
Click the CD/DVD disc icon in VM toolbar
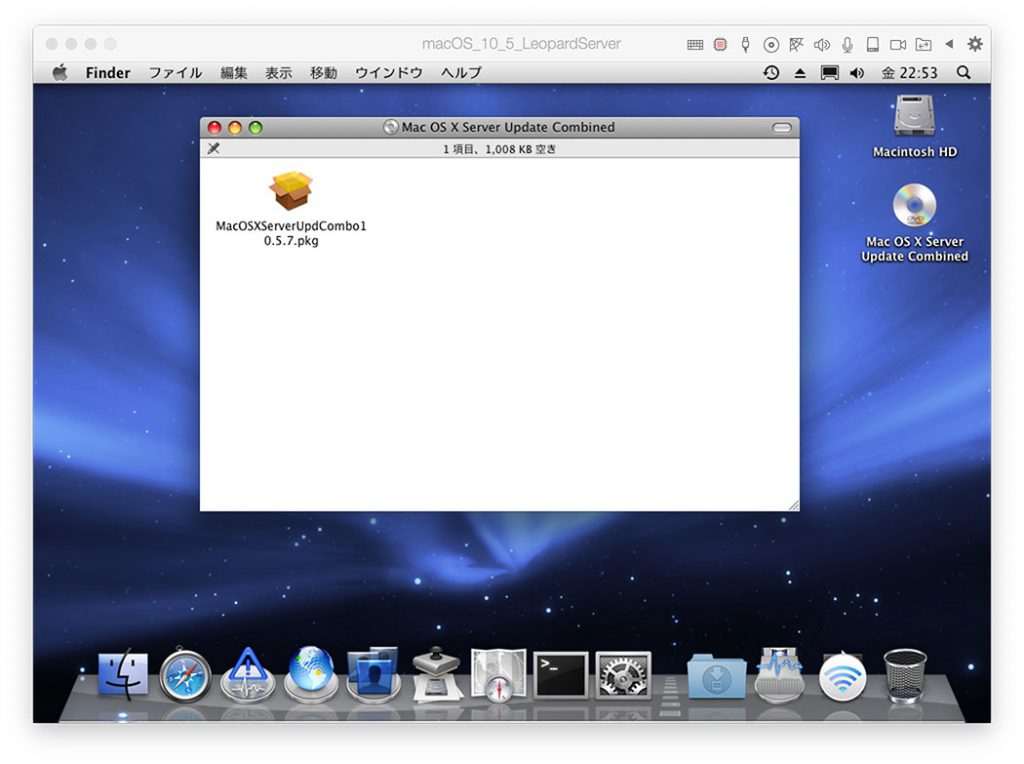coord(771,44)
